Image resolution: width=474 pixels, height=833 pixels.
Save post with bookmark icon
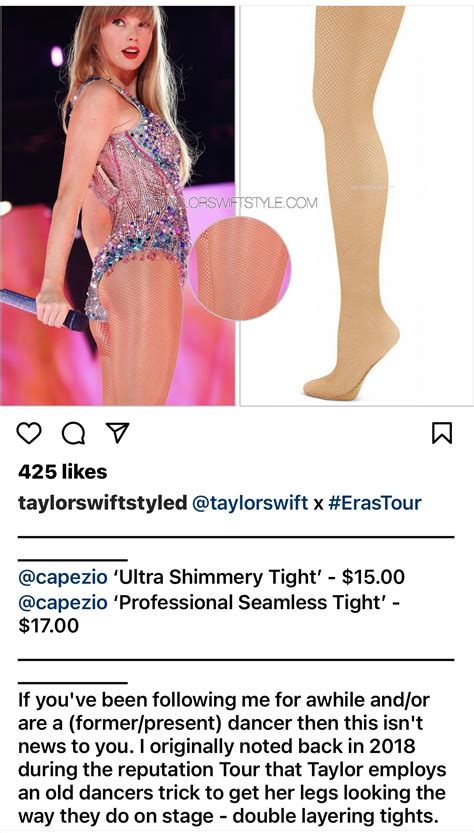pyautogui.click(x=444, y=433)
